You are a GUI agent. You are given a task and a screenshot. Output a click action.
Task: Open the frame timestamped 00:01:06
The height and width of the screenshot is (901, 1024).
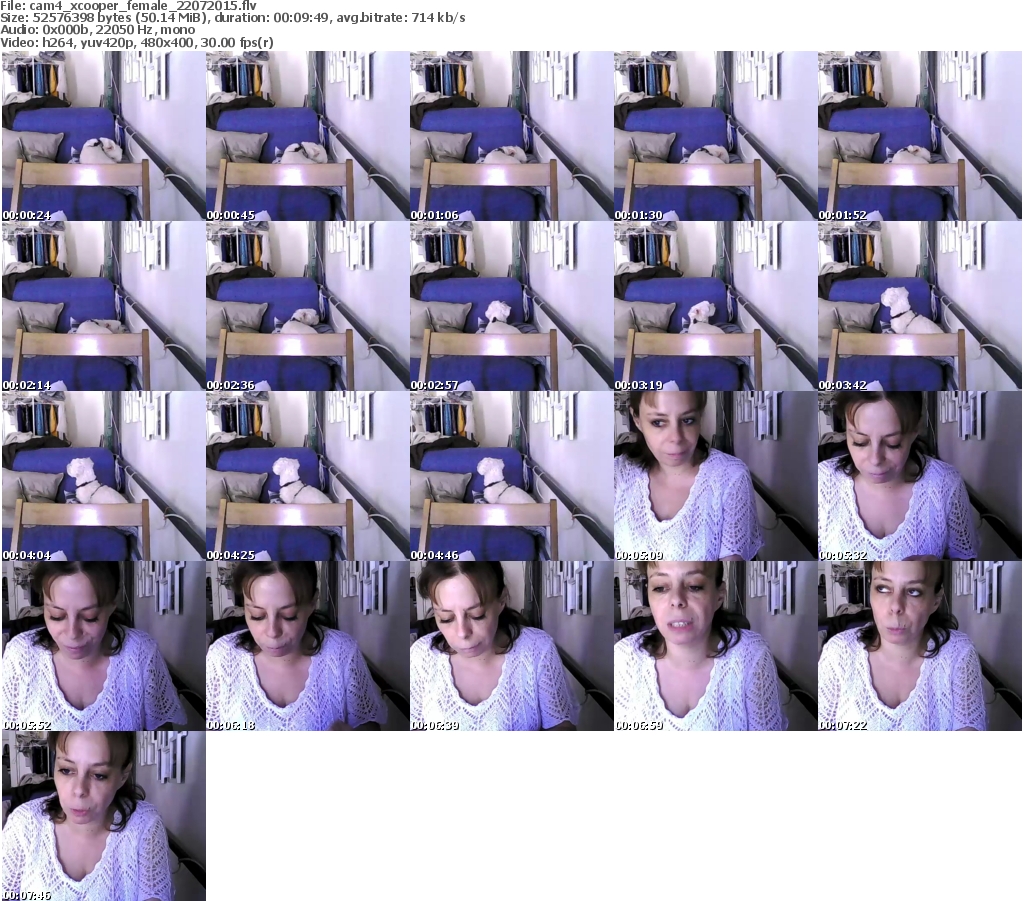(511, 136)
